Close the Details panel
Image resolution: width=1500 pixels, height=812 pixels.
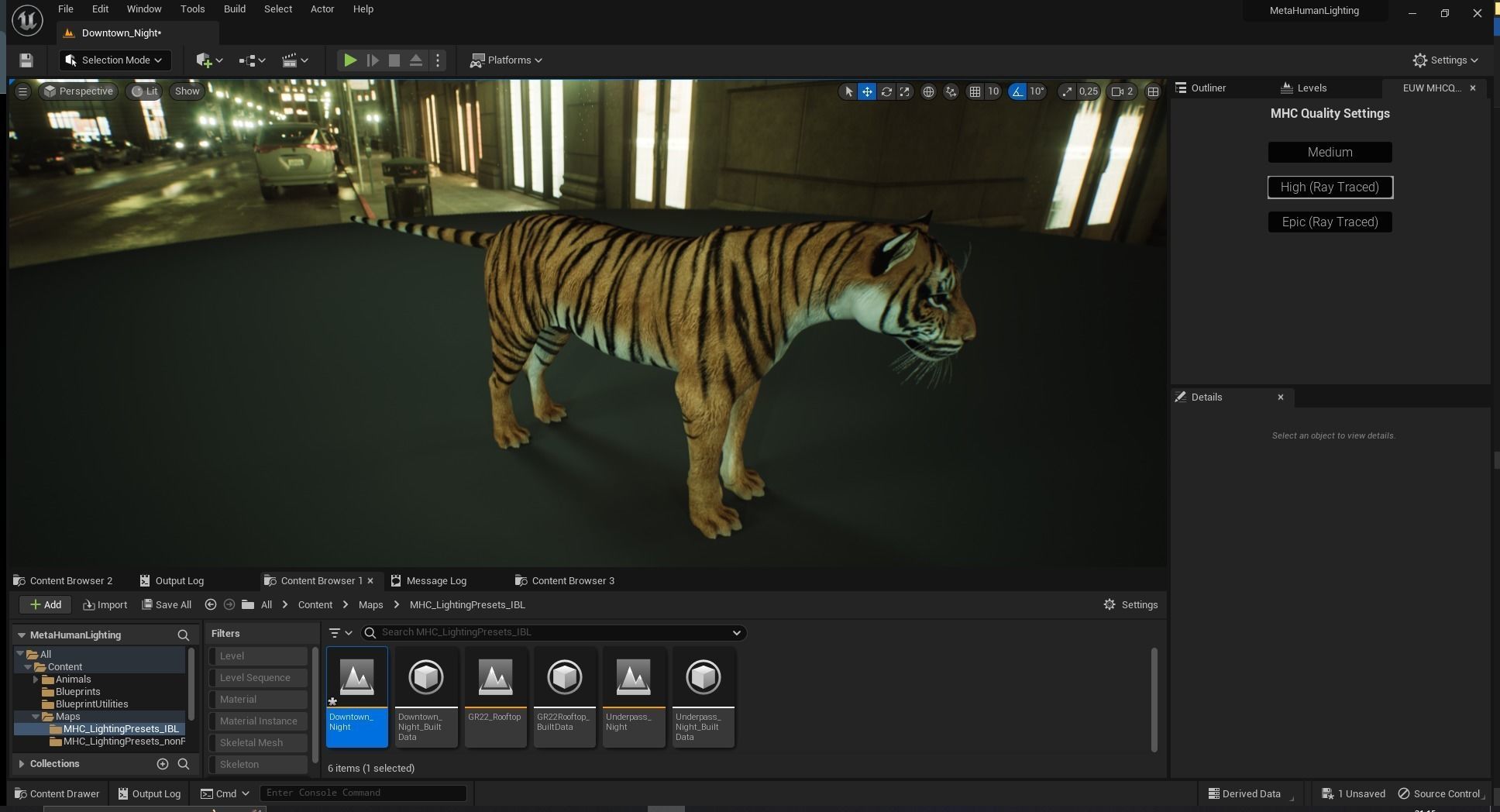(1281, 397)
